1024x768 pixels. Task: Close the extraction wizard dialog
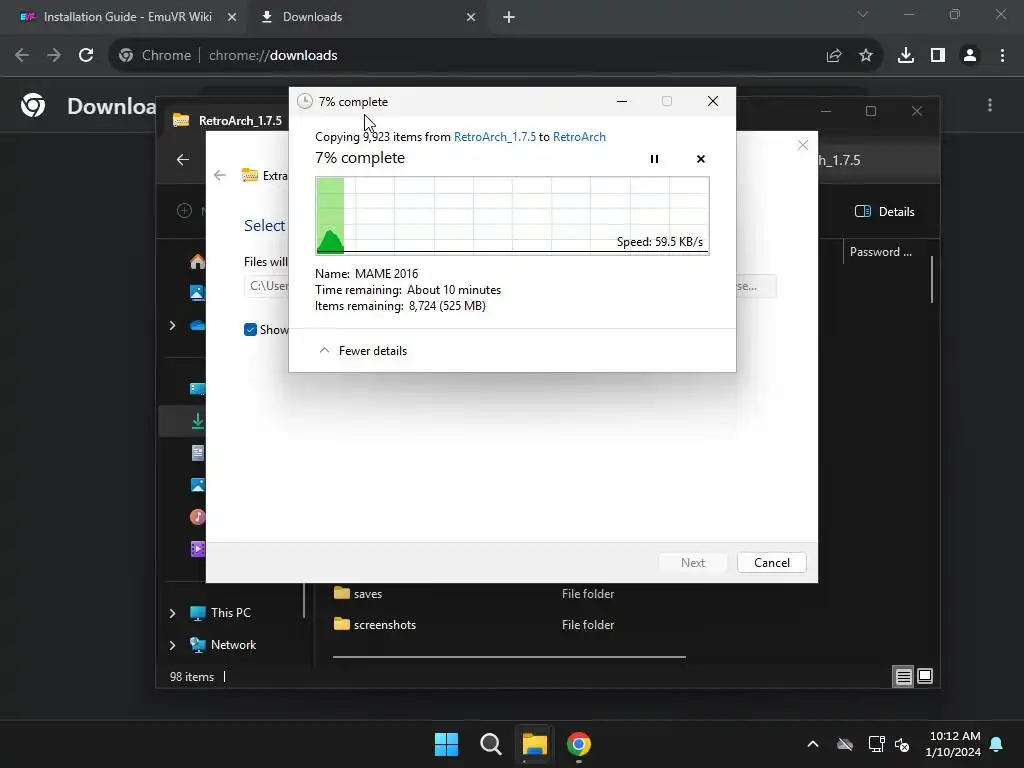803,145
